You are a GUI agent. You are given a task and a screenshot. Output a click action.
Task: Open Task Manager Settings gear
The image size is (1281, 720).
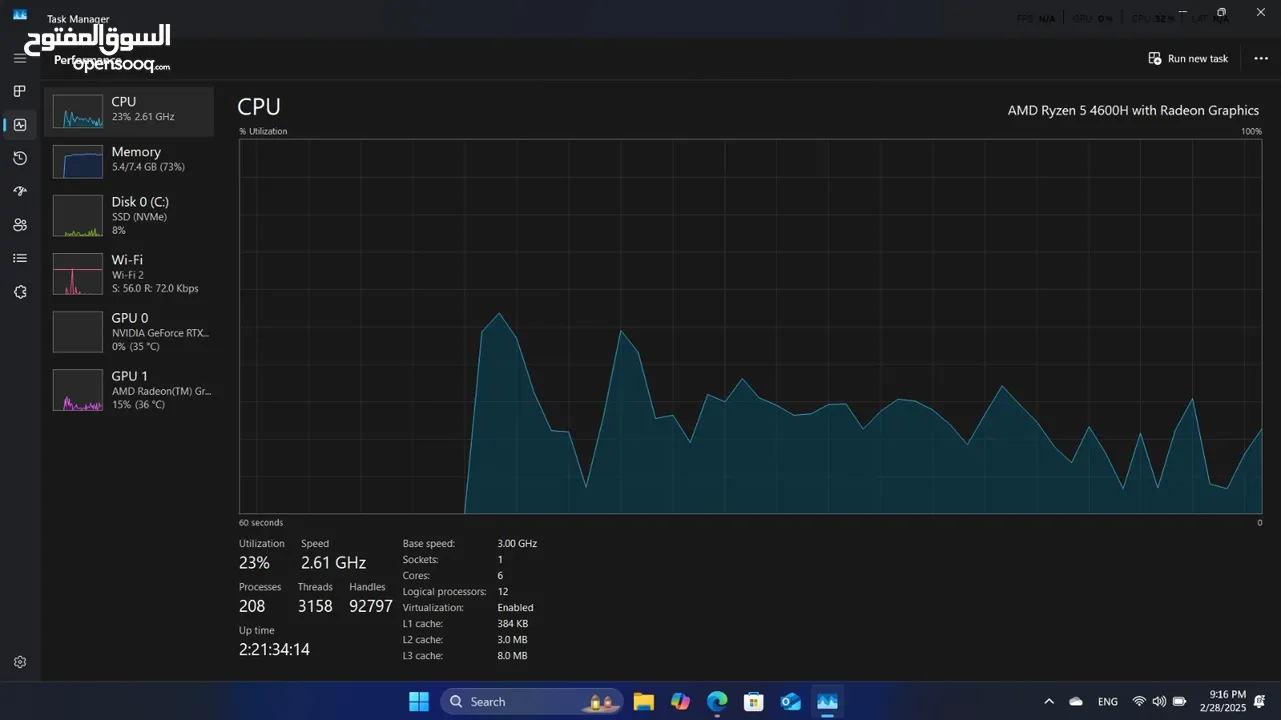19,662
